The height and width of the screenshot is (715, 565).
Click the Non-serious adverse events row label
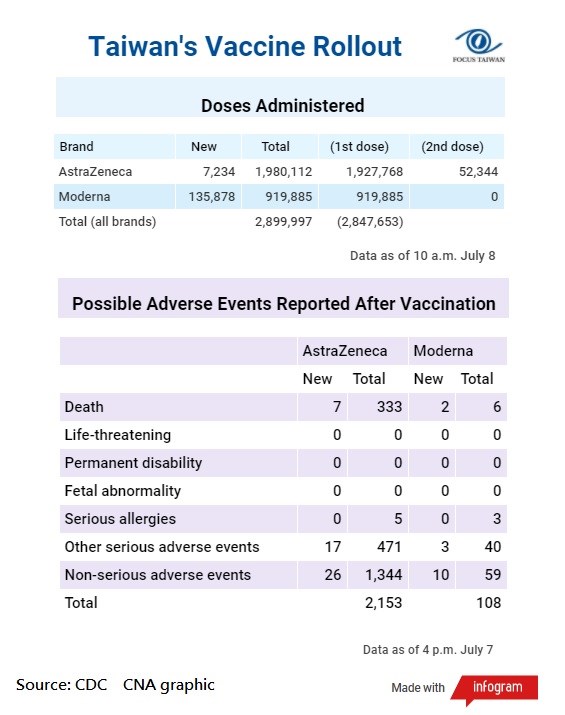[x=157, y=575]
